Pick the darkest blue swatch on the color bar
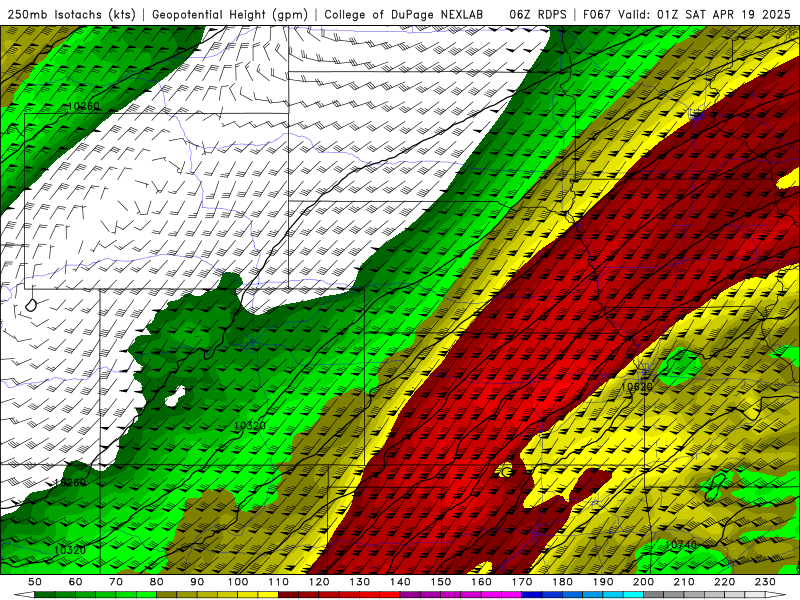This screenshot has width=800, height=600. [532, 594]
